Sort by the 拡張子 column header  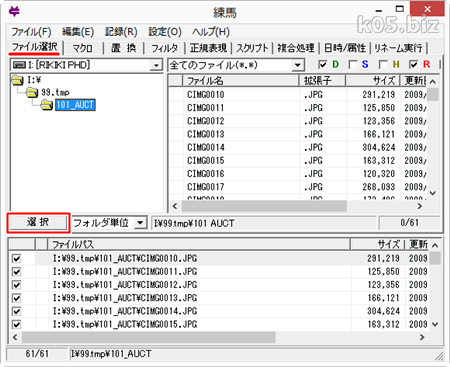tap(322, 81)
